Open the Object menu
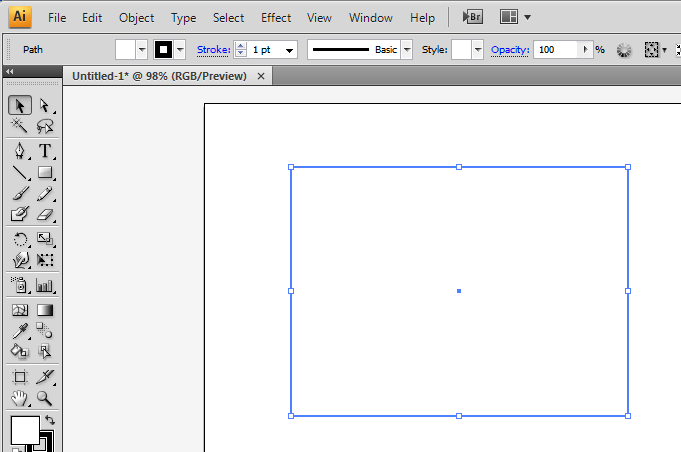681x452 pixels. (x=136, y=18)
